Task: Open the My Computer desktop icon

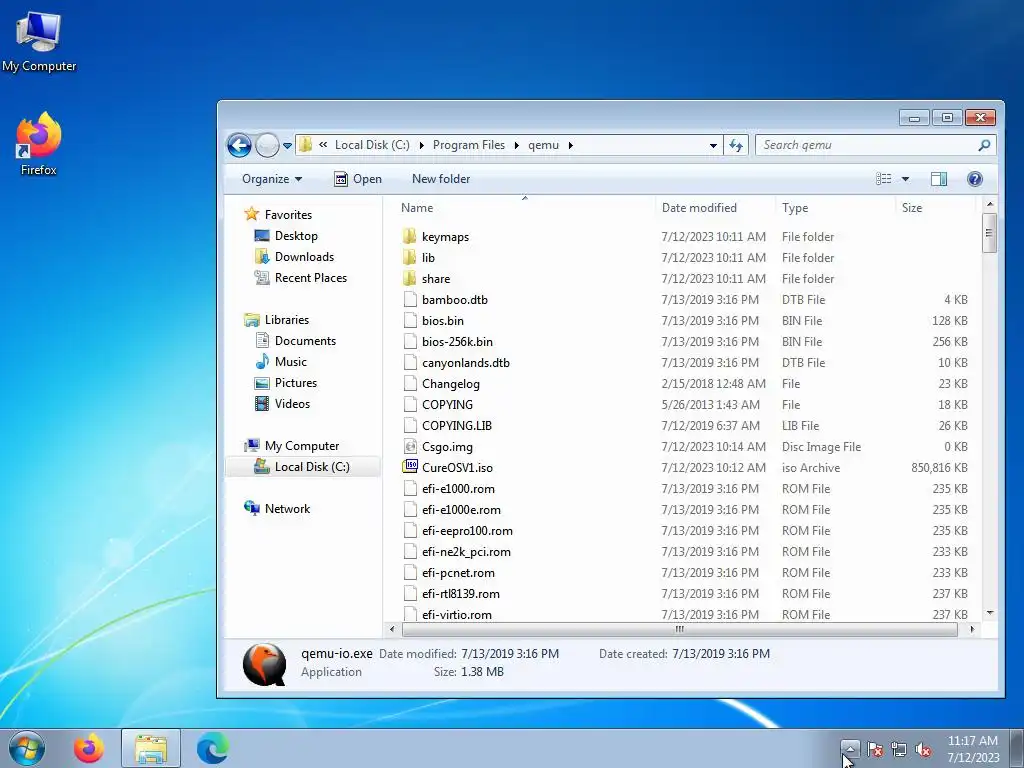Action: (x=39, y=41)
